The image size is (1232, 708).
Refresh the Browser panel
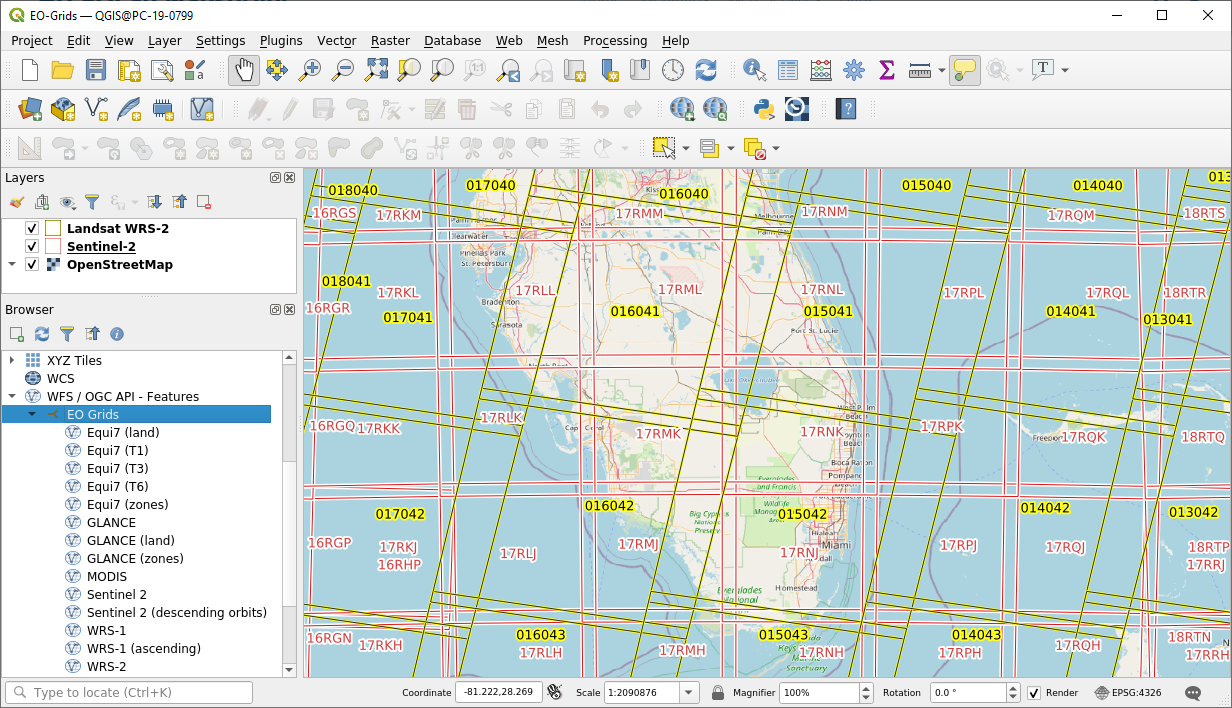[x=40, y=333]
